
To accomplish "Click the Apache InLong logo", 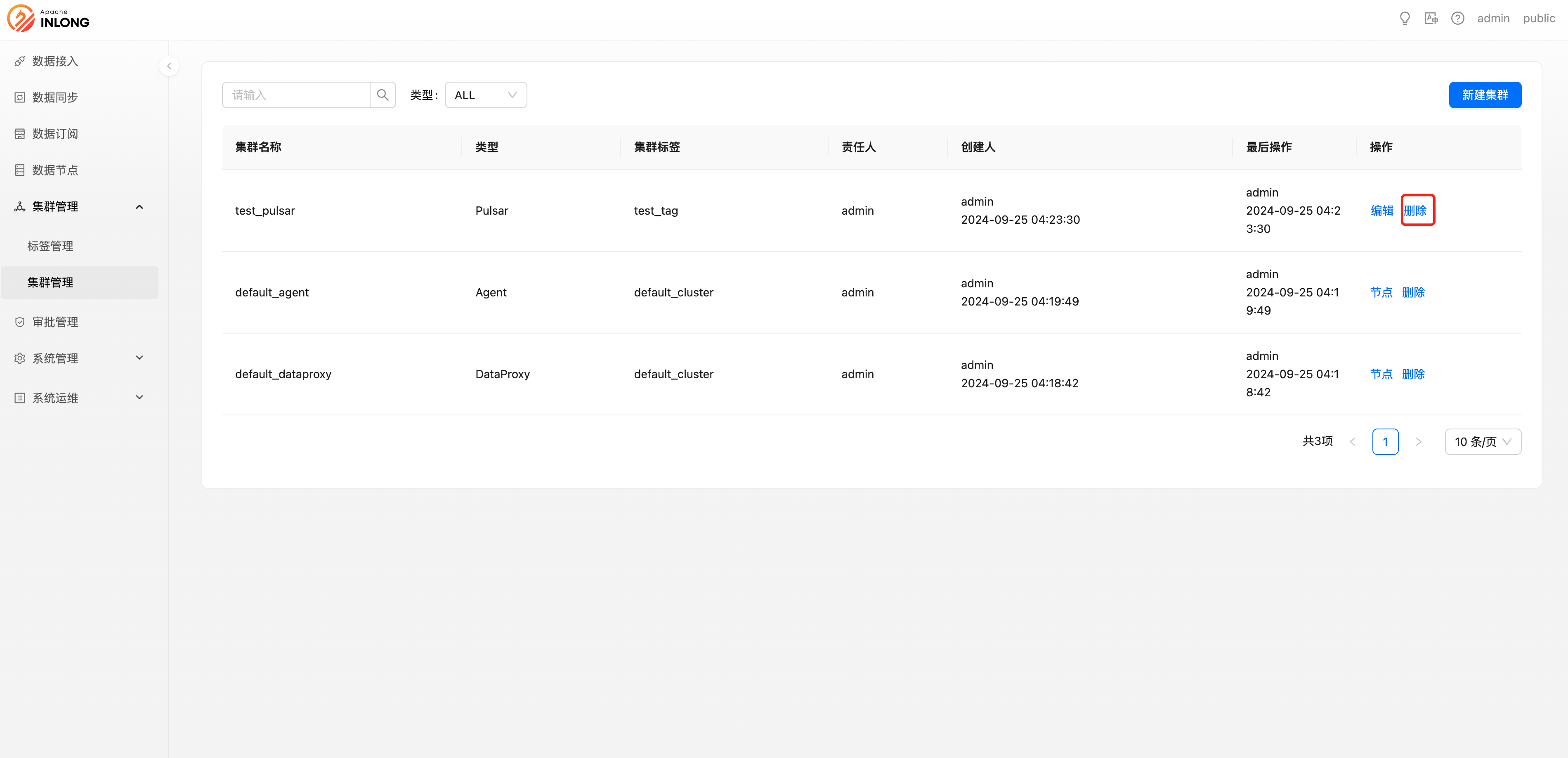I will tap(49, 18).
